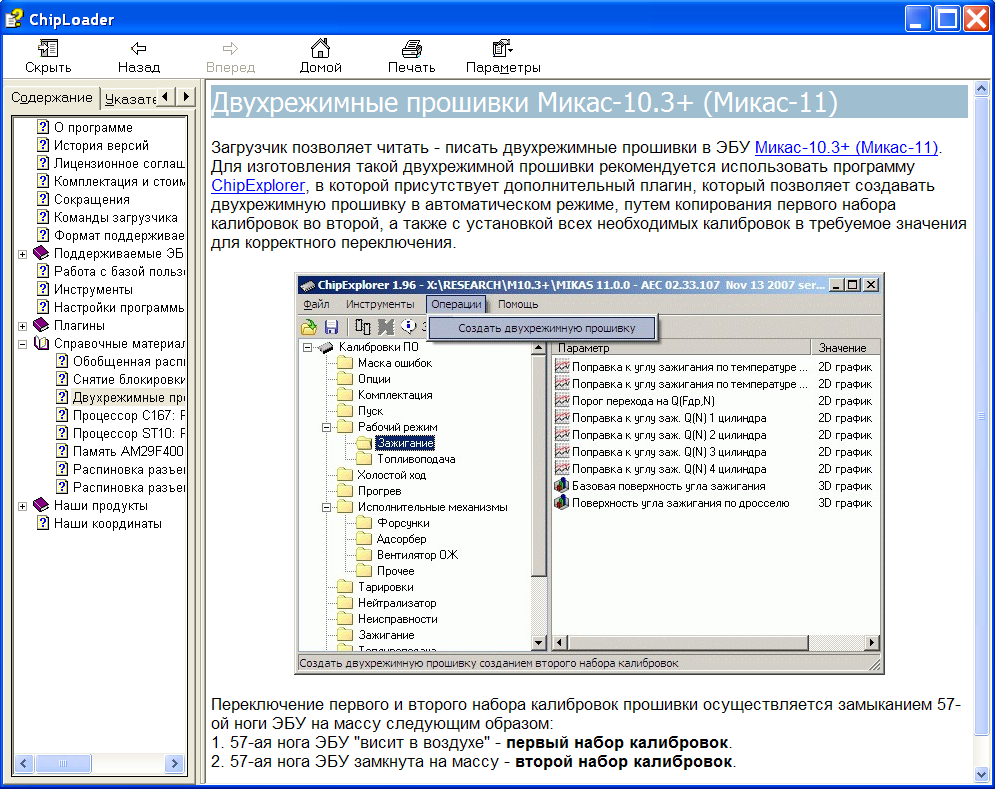Click the tab strip right scroll arrow
This screenshot has width=995, height=789.
tap(186, 96)
